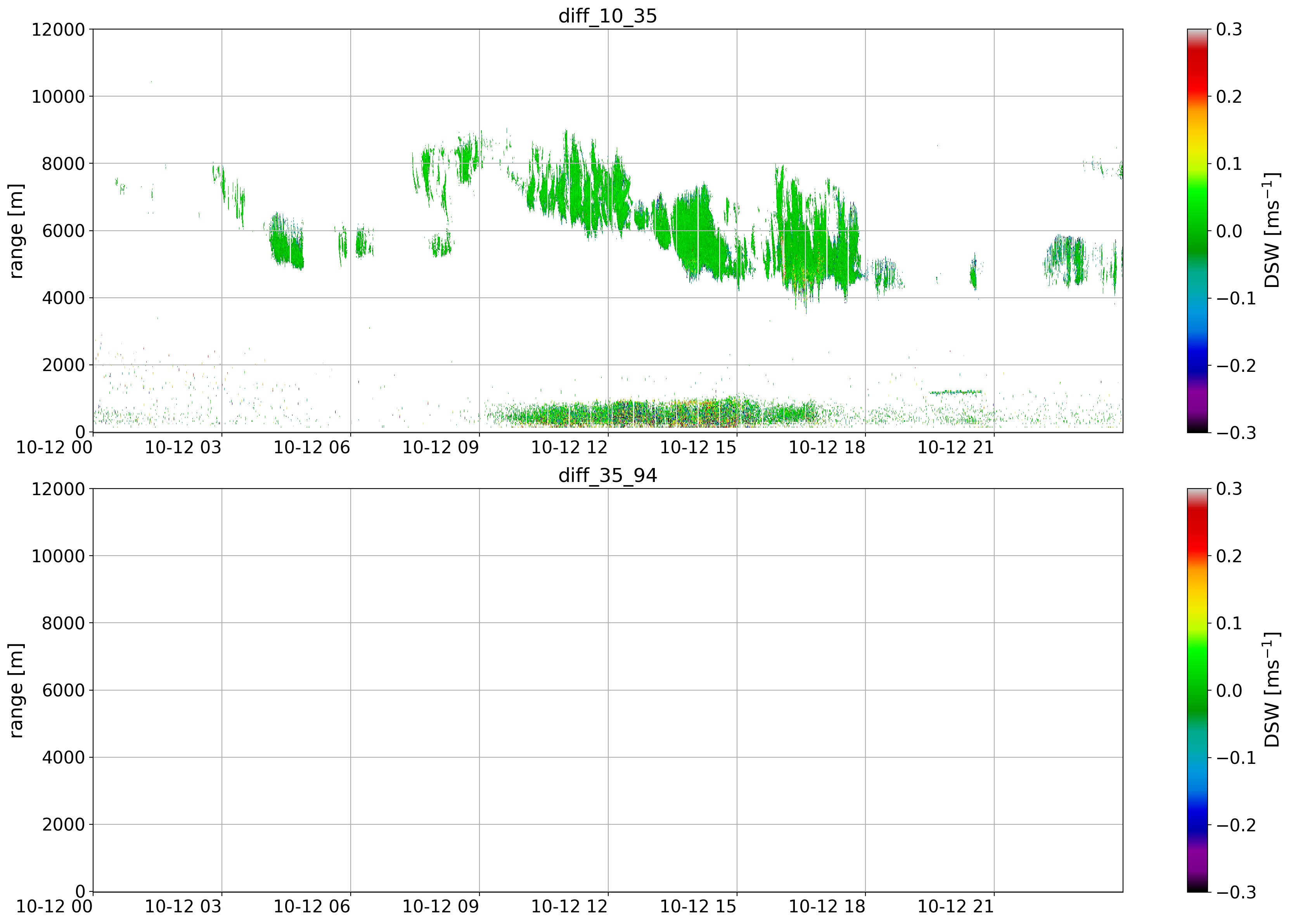Click the 0.0 tick on bottom colorbar

1229,691
